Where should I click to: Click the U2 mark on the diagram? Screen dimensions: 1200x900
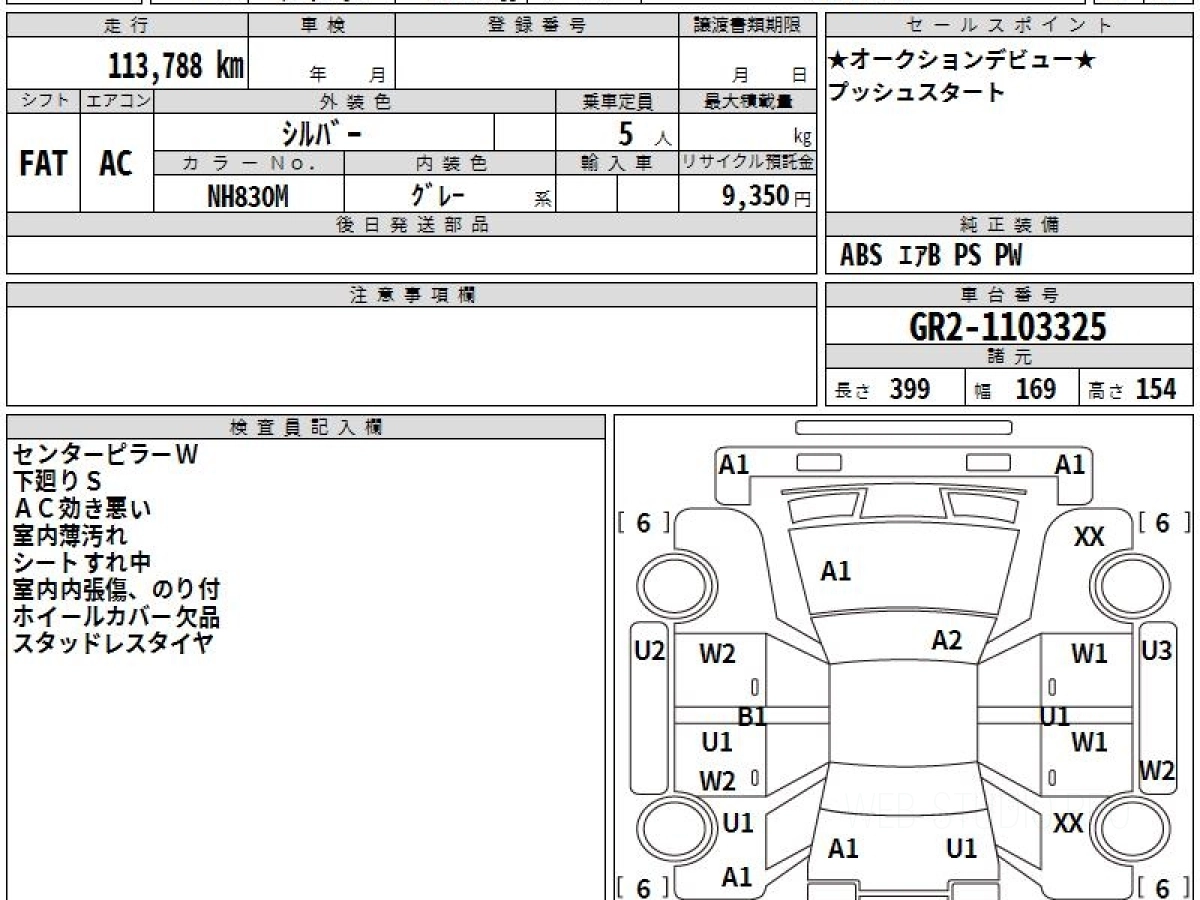[x=650, y=652]
